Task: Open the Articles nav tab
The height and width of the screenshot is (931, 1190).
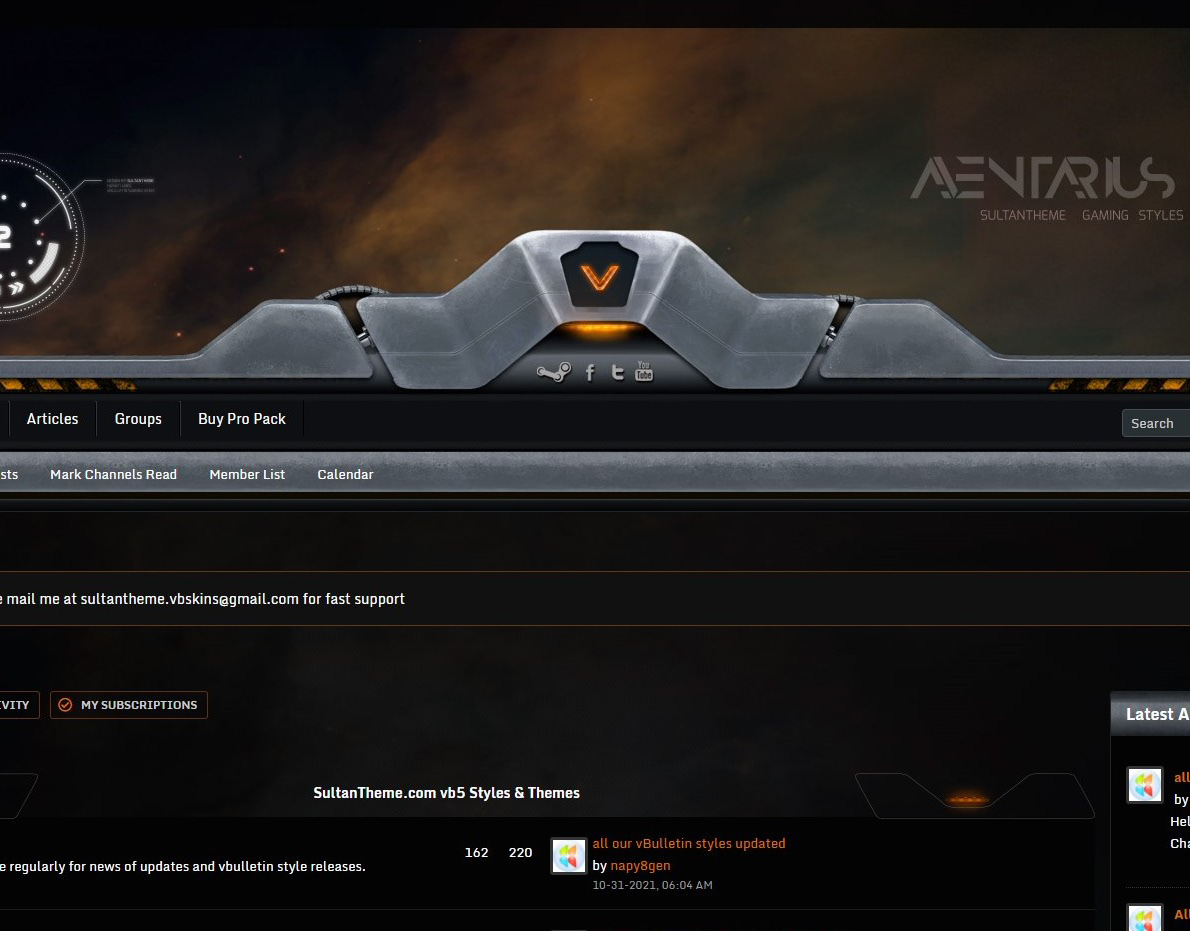Action: coord(52,419)
